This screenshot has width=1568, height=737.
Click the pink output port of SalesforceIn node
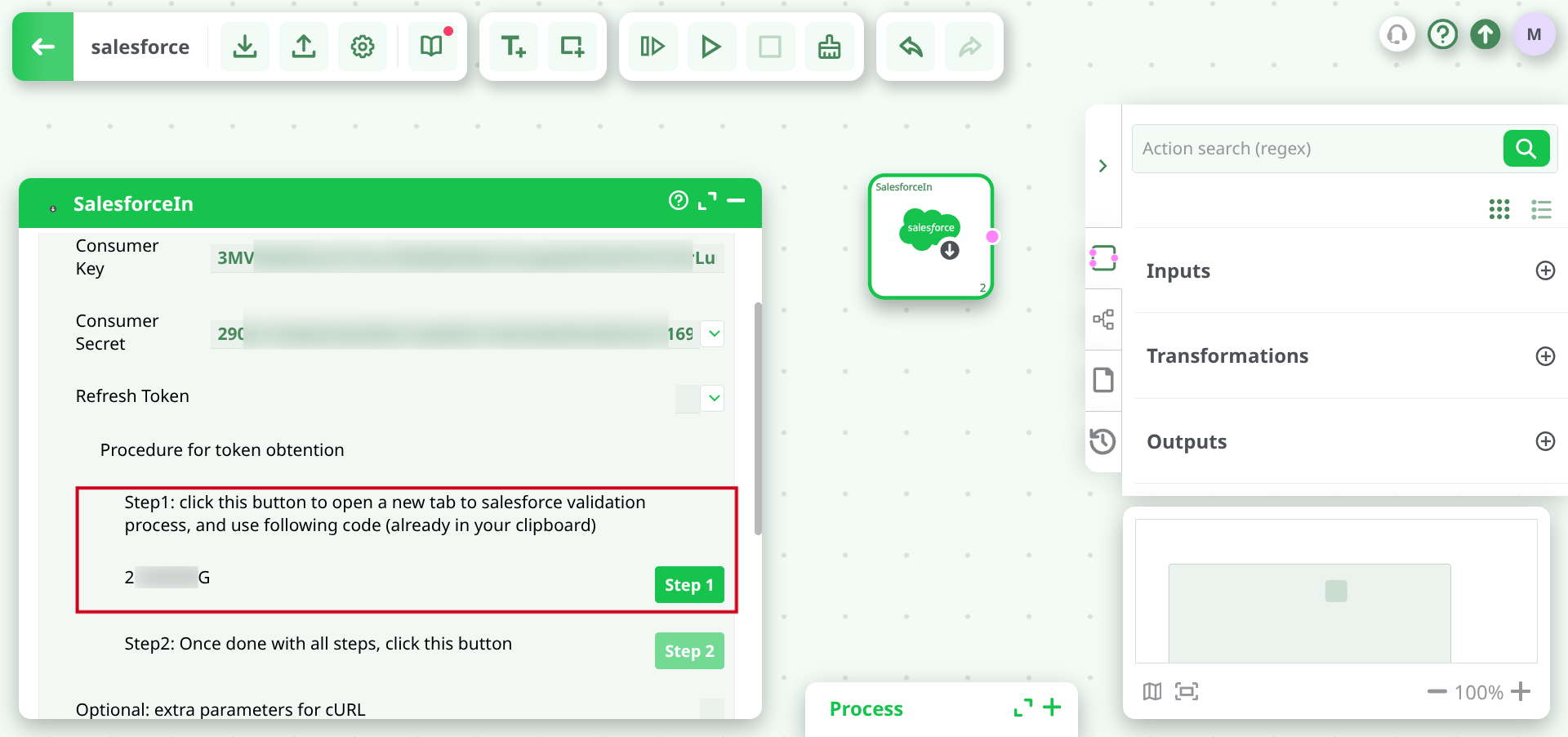(992, 236)
